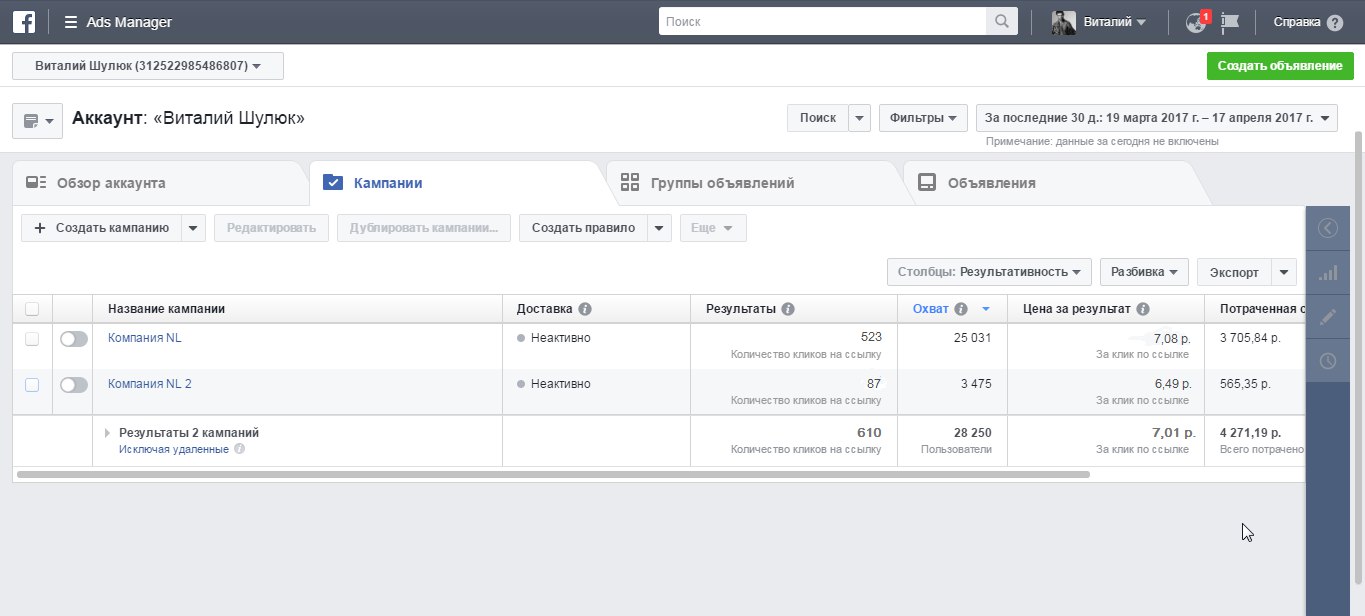The height and width of the screenshot is (616, 1365).
Task: Check the Компания NL 2 row checkbox
Action: (x=32, y=384)
